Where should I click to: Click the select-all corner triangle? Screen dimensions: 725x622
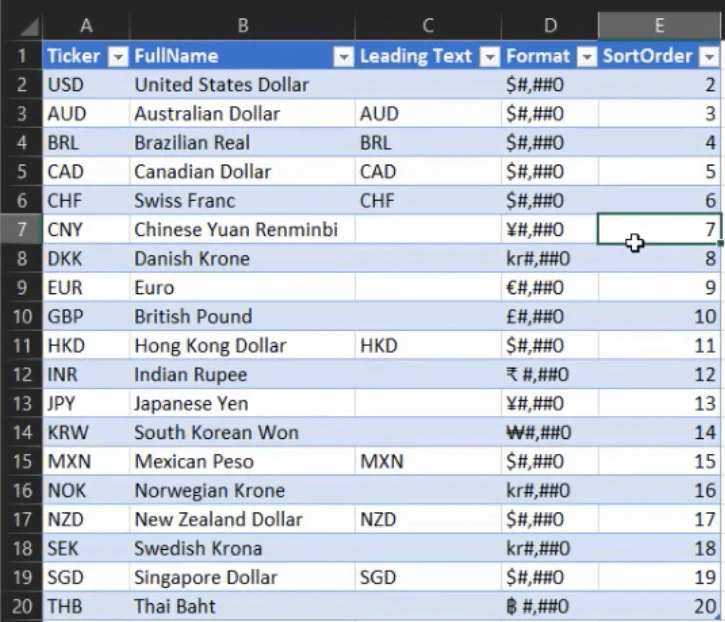point(29,27)
